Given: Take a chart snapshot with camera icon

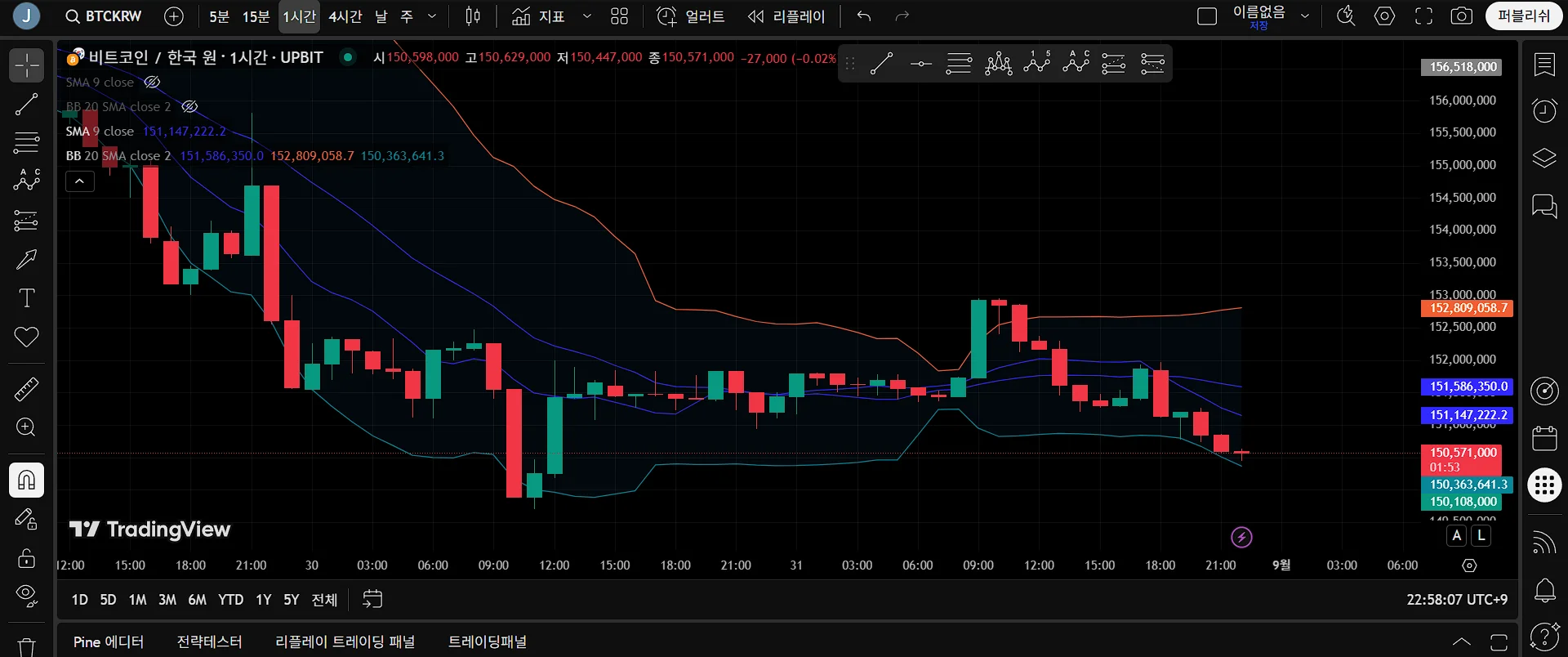Looking at the screenshot, I should tap(1461, 16).
